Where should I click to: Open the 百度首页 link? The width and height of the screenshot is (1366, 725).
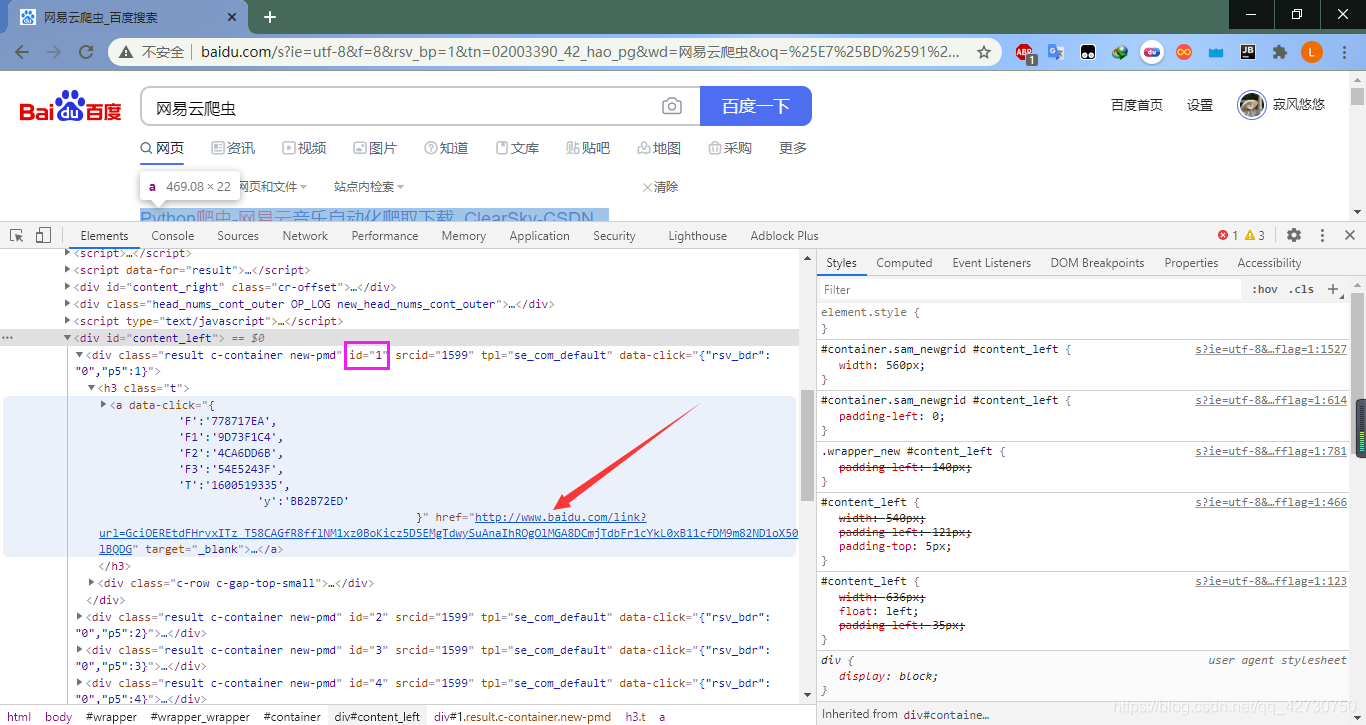[1137, 105]
